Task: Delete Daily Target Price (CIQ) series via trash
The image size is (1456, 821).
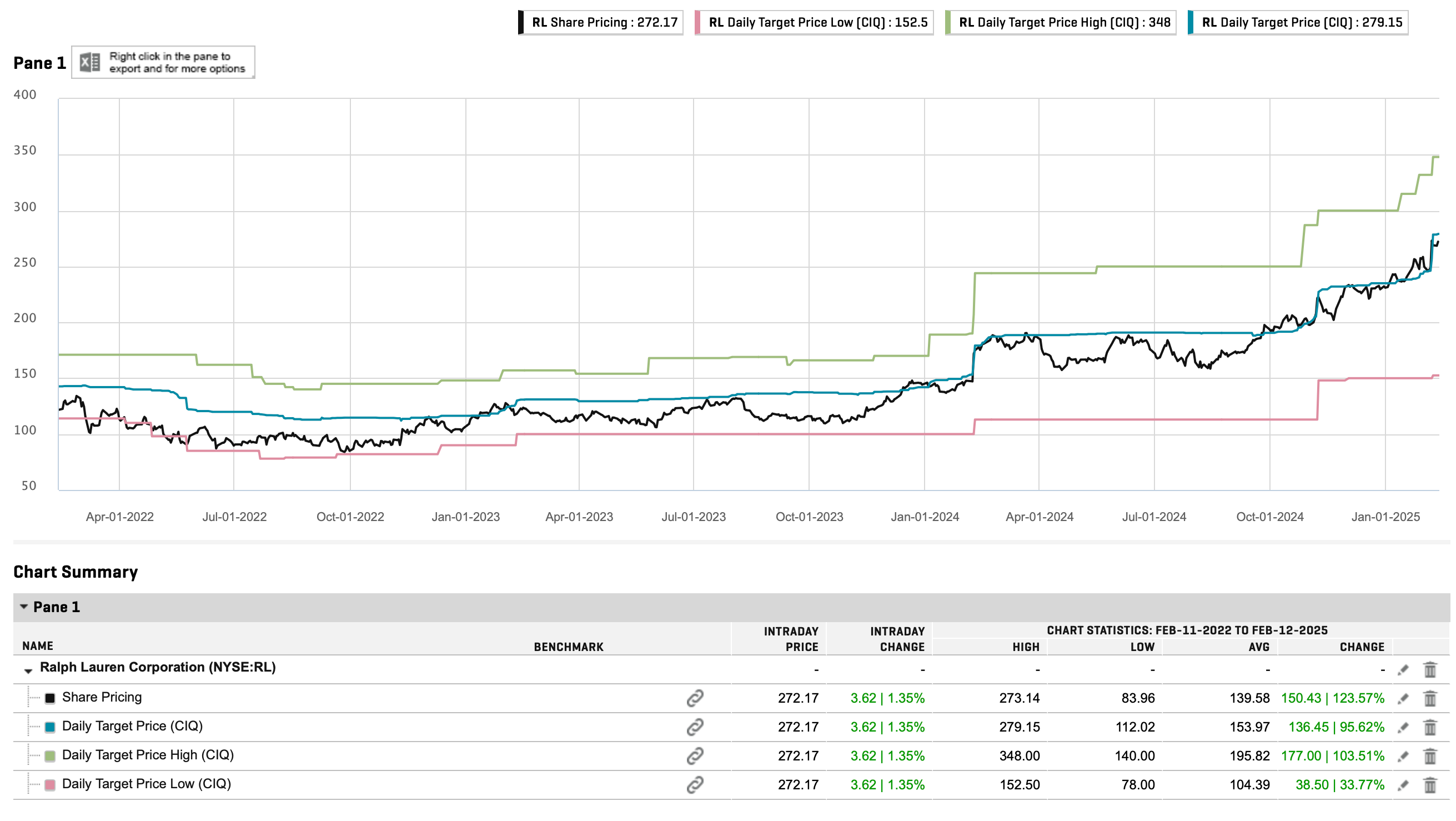Action: (x=1430, y=728)
